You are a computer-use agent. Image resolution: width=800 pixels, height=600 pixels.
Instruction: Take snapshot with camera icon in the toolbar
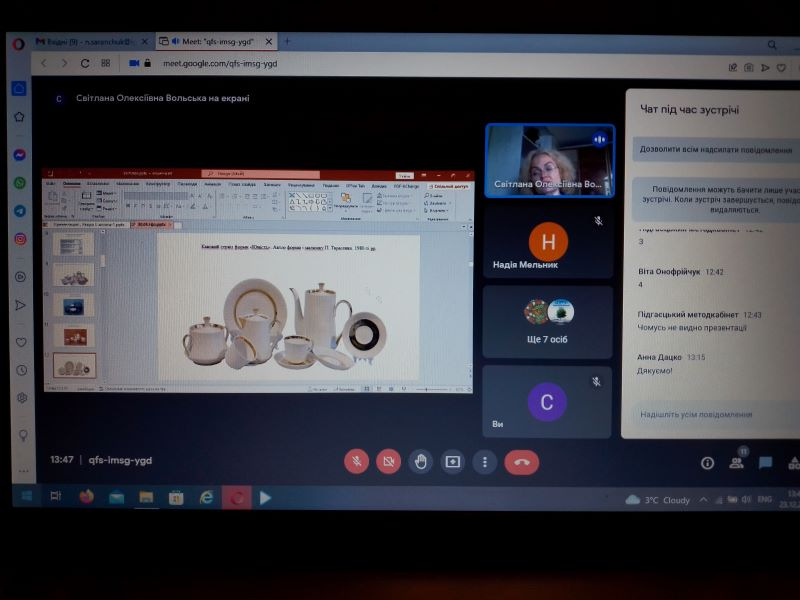pos(748,67)
